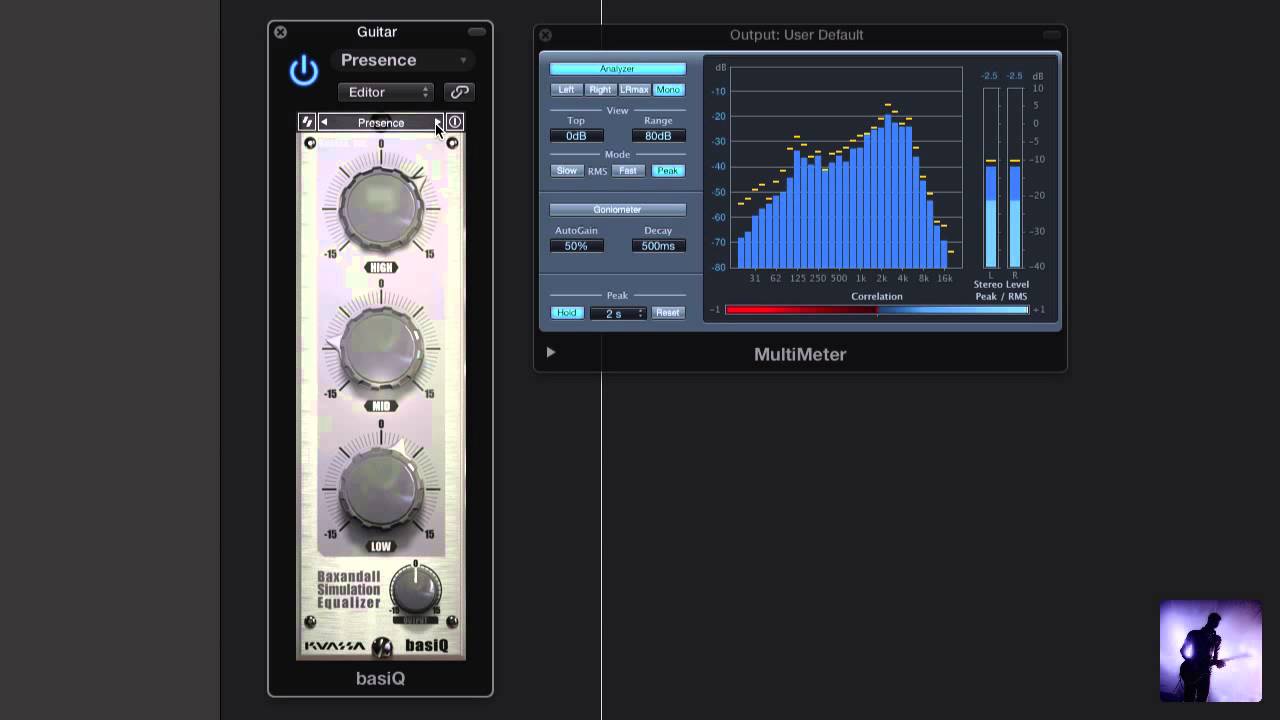This screenshot has height=720, width=1280.
Task: Click the compare icon left of preset bar
Action: point(307,122)
